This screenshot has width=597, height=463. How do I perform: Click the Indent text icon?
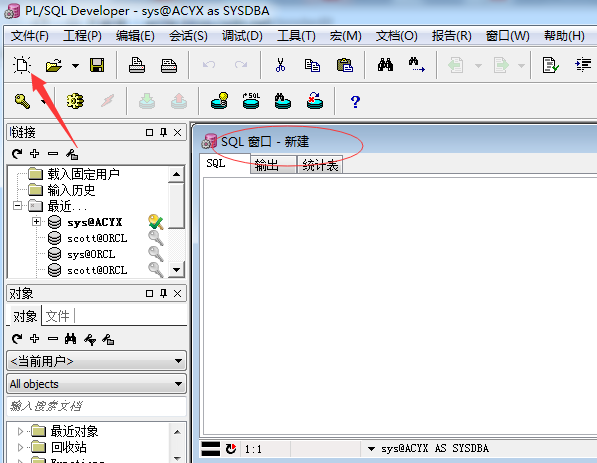(583, 65)
